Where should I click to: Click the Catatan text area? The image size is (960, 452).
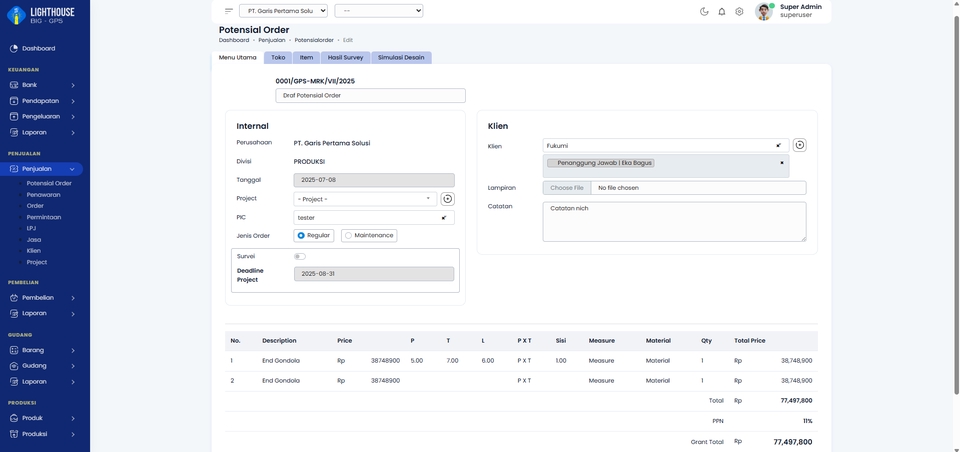point(674,221)
